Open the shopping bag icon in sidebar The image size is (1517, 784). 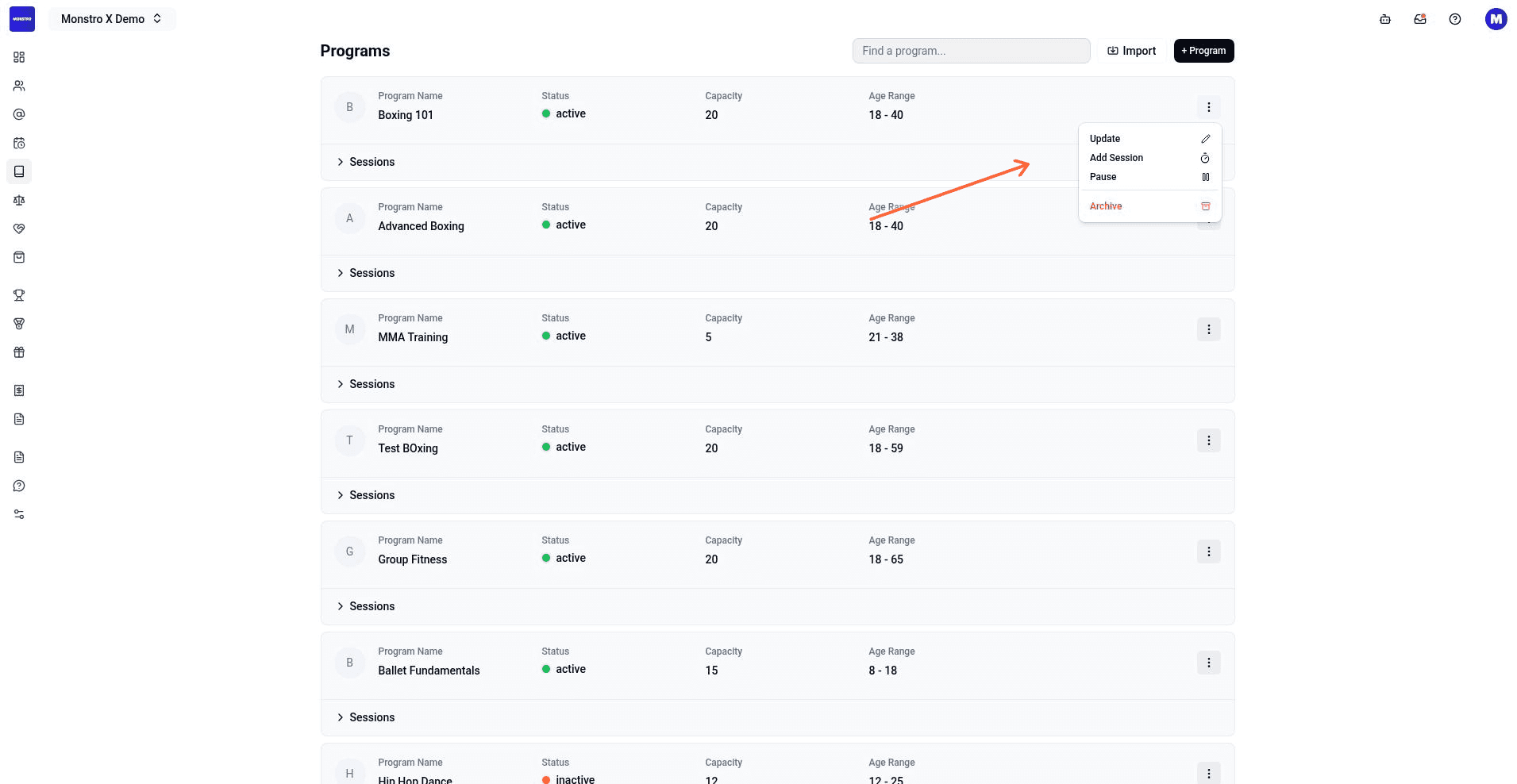(x=19, y=257)
